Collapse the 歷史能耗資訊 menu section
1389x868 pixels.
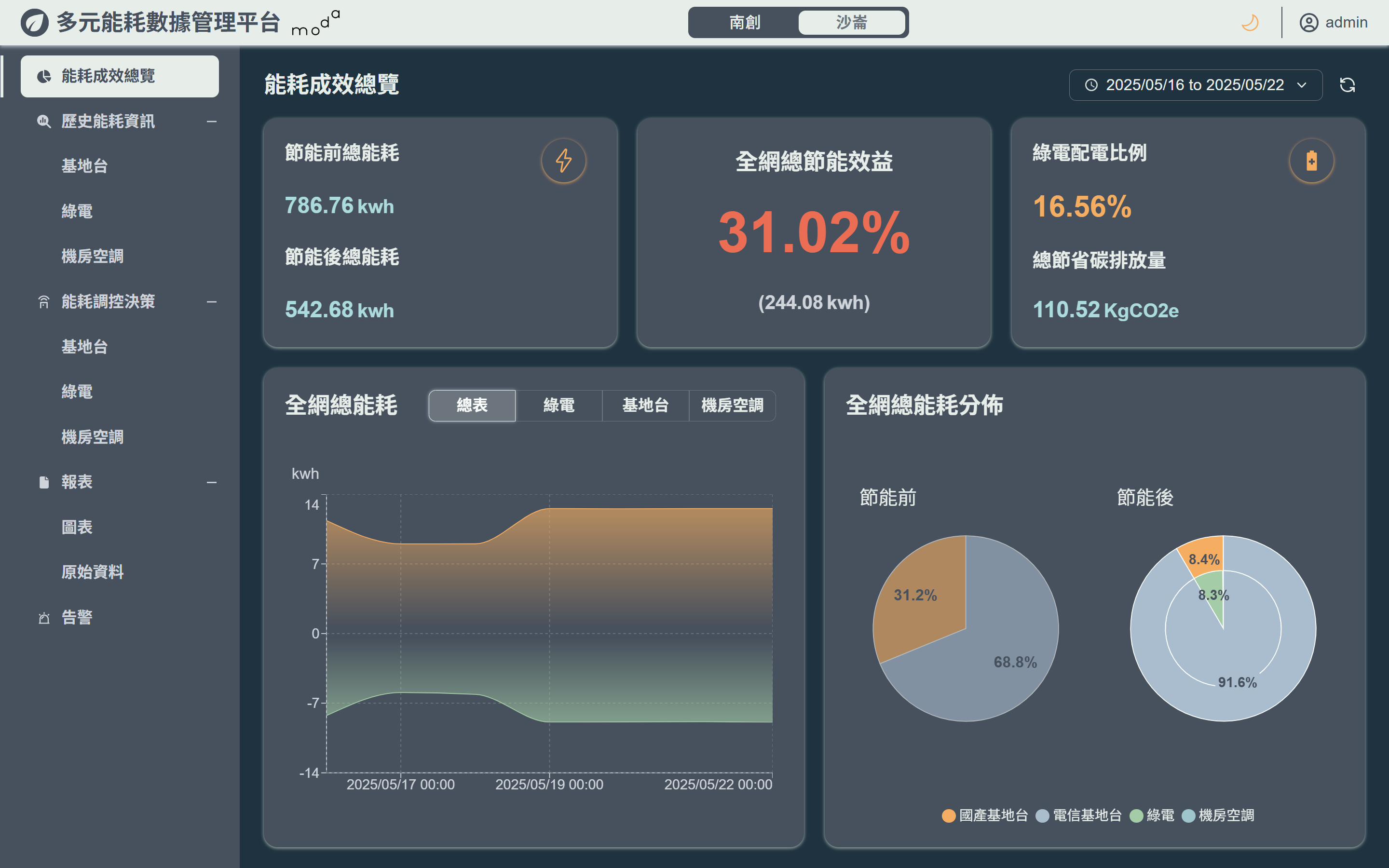pos(211,122)
